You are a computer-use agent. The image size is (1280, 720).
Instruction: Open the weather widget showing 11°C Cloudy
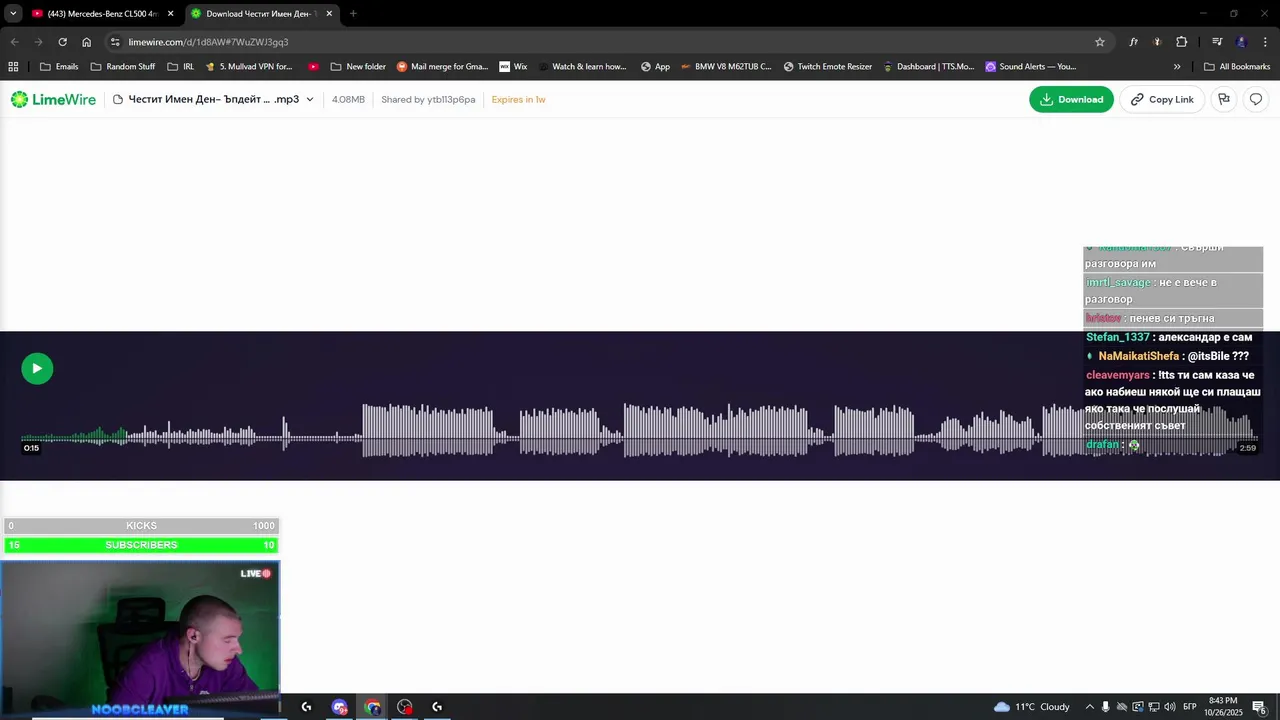point(1031,707)
